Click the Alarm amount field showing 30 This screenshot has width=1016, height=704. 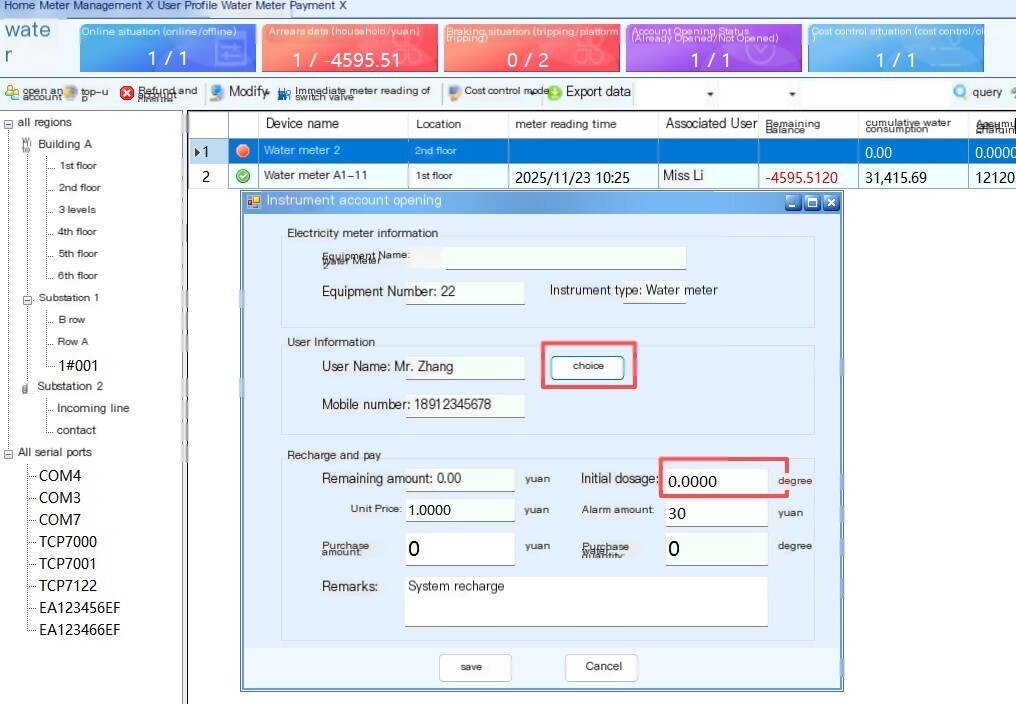[x=716, y=513]
